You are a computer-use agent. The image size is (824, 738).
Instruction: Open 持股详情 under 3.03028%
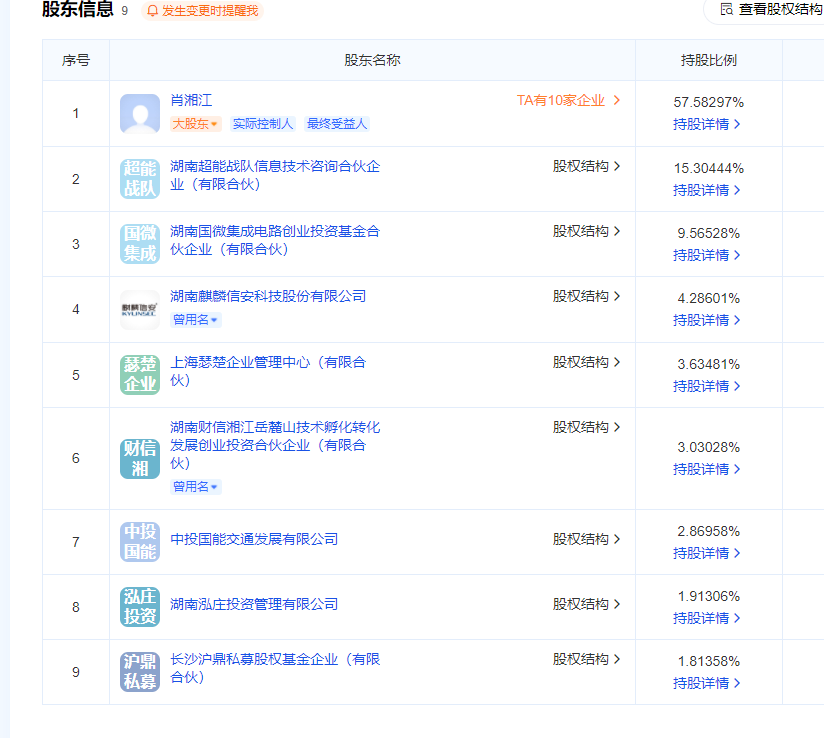coord(706,469)
